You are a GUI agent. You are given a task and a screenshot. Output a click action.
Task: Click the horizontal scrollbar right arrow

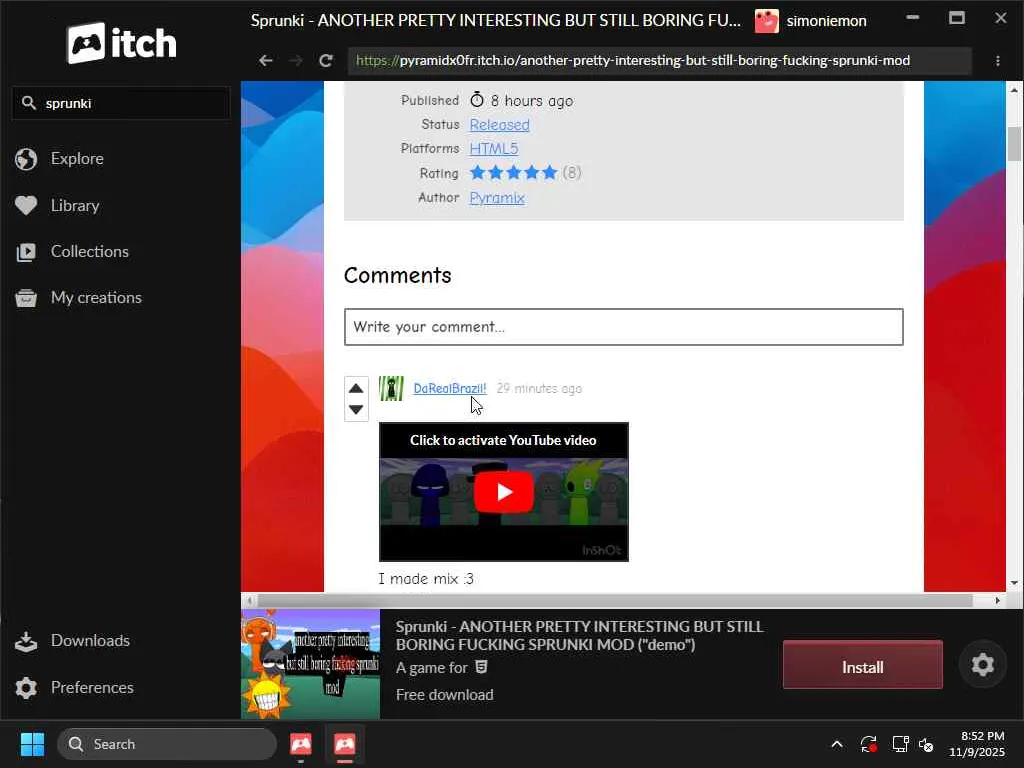tap(997, 600)
